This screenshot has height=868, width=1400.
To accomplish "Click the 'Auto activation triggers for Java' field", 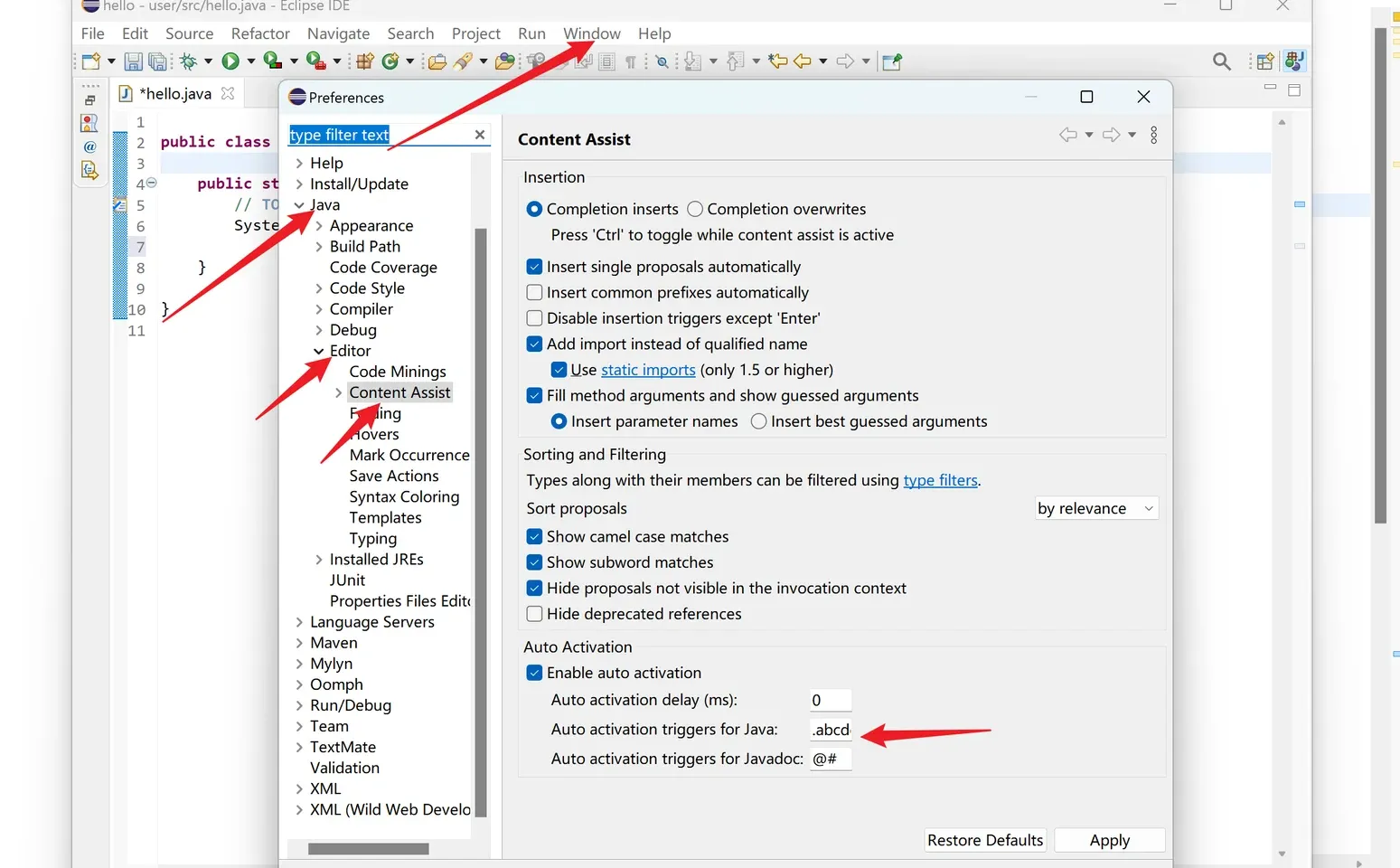I will point(831,730).
